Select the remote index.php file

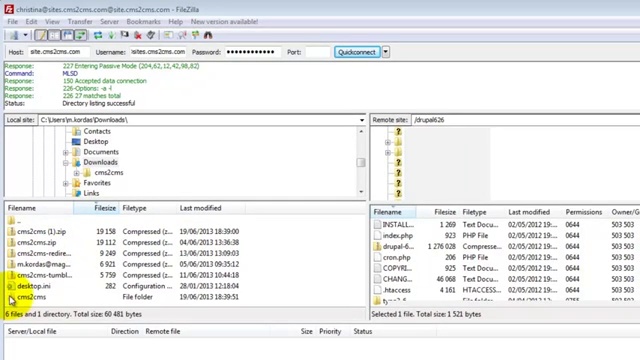(398, 236)
